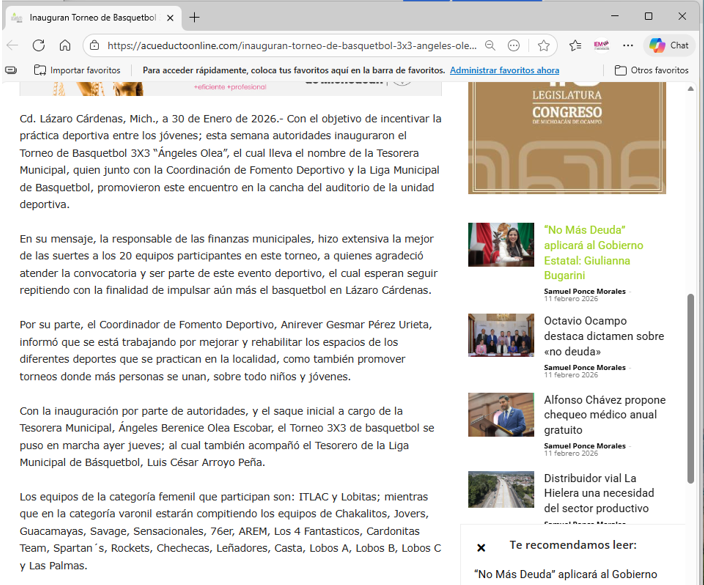
Task: Open Otros favoritos folder
Action: click(x=651, y=70)
